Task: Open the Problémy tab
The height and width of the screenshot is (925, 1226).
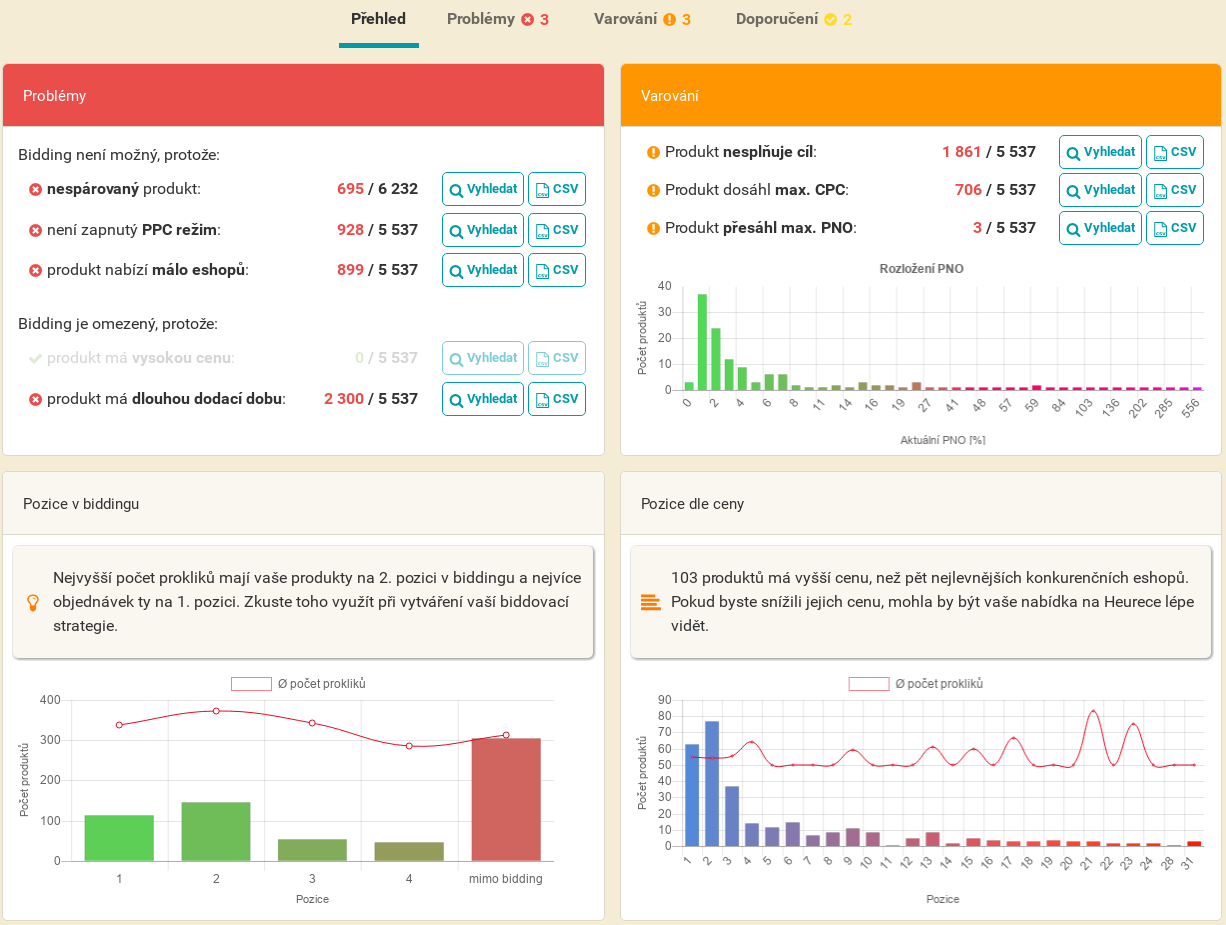Action: pos(497,19)
